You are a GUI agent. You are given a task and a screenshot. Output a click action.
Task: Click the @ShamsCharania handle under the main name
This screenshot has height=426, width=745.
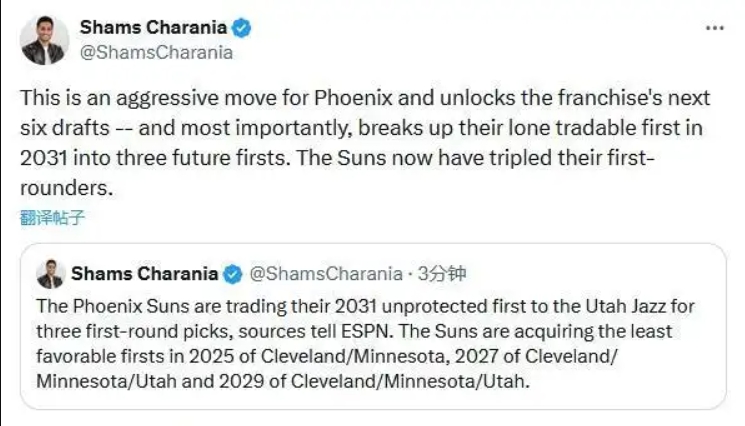point(156,53)
